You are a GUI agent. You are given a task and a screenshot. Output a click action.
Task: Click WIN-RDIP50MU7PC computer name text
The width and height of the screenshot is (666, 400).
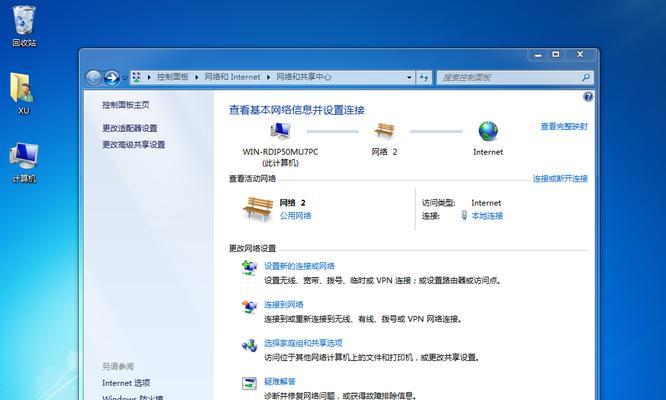click(280, 152)
